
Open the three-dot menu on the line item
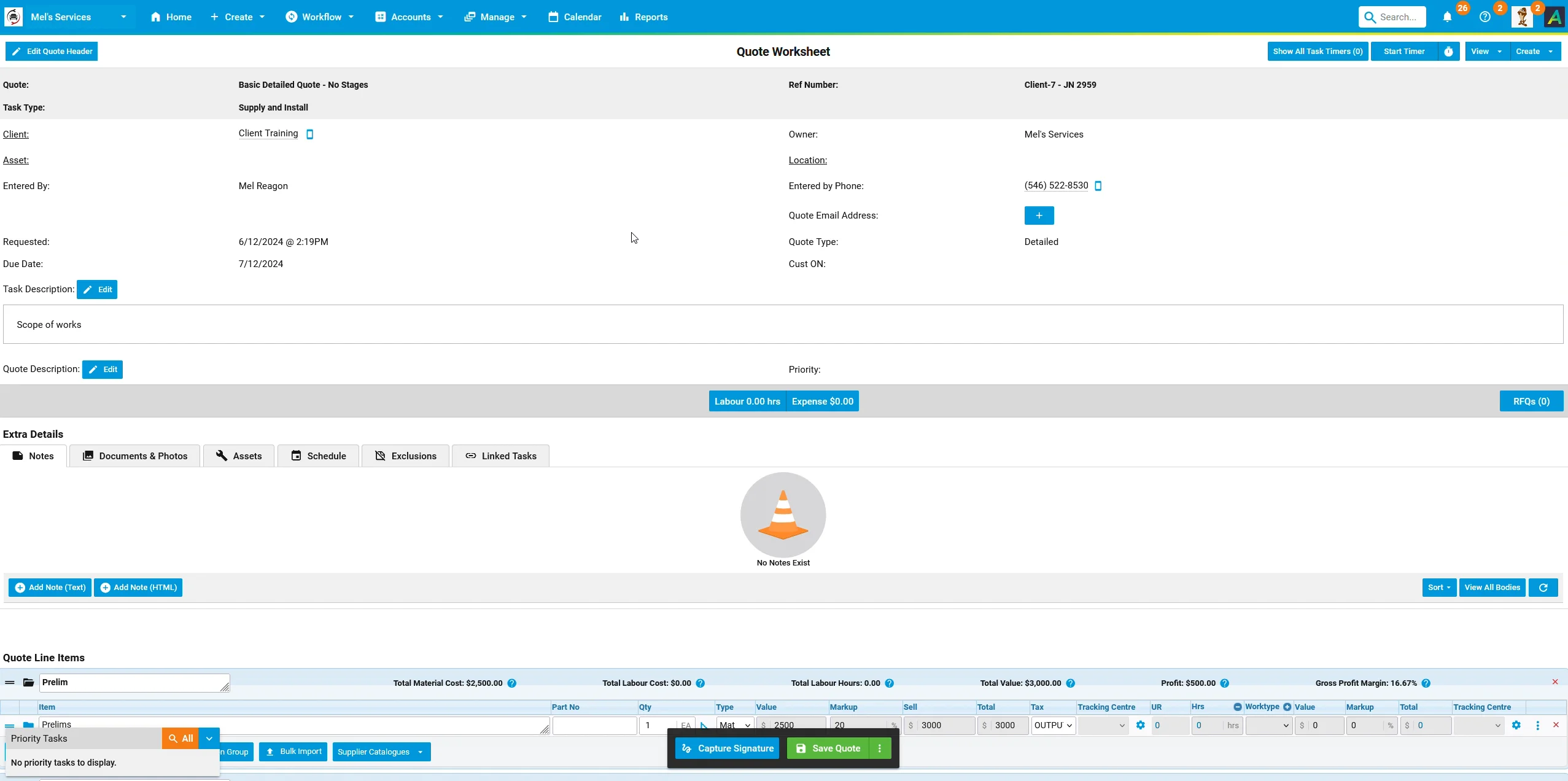pos(1537,725)
